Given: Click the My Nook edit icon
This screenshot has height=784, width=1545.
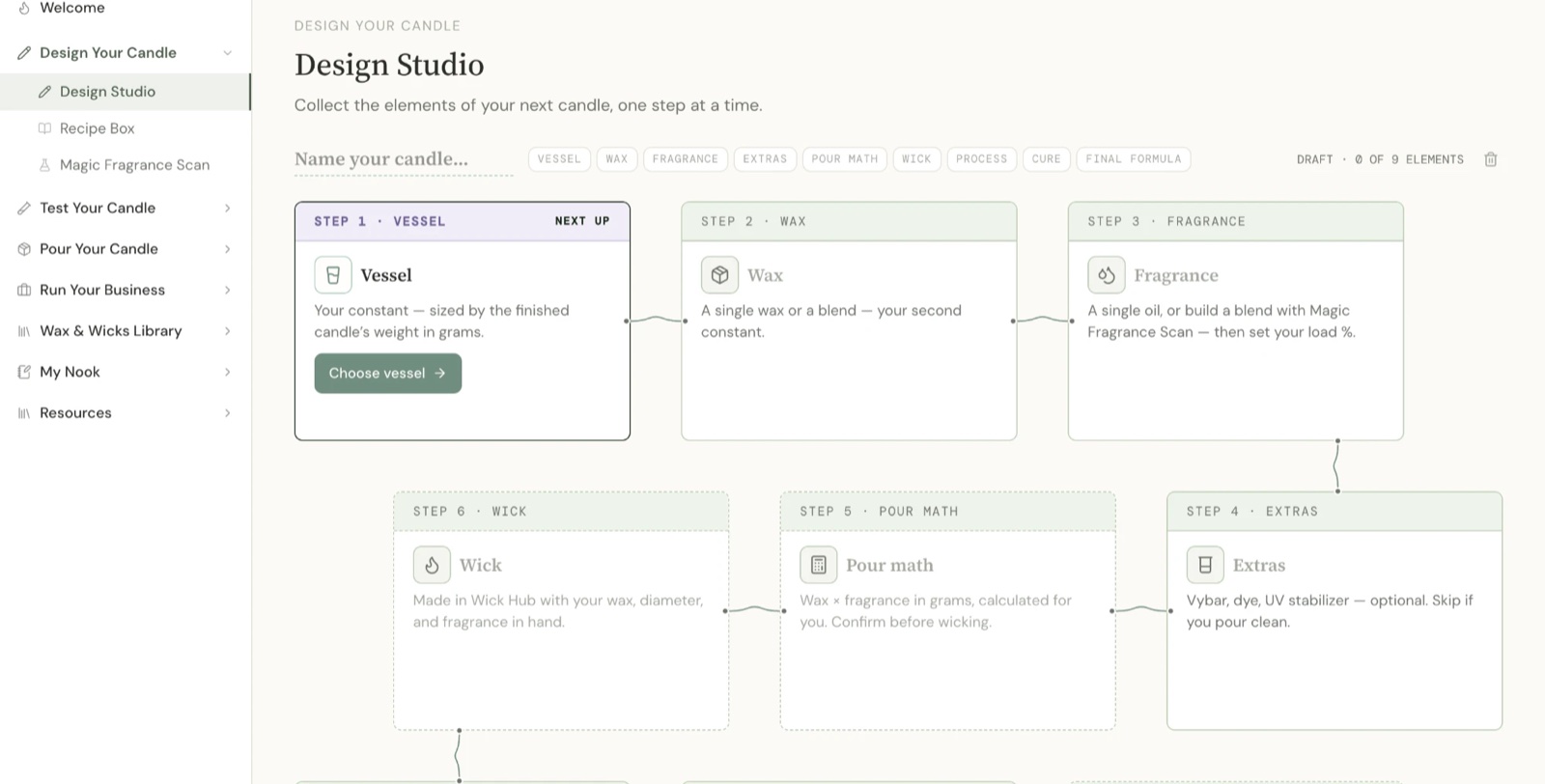Looking at the screenshot, I should [24, 372].
